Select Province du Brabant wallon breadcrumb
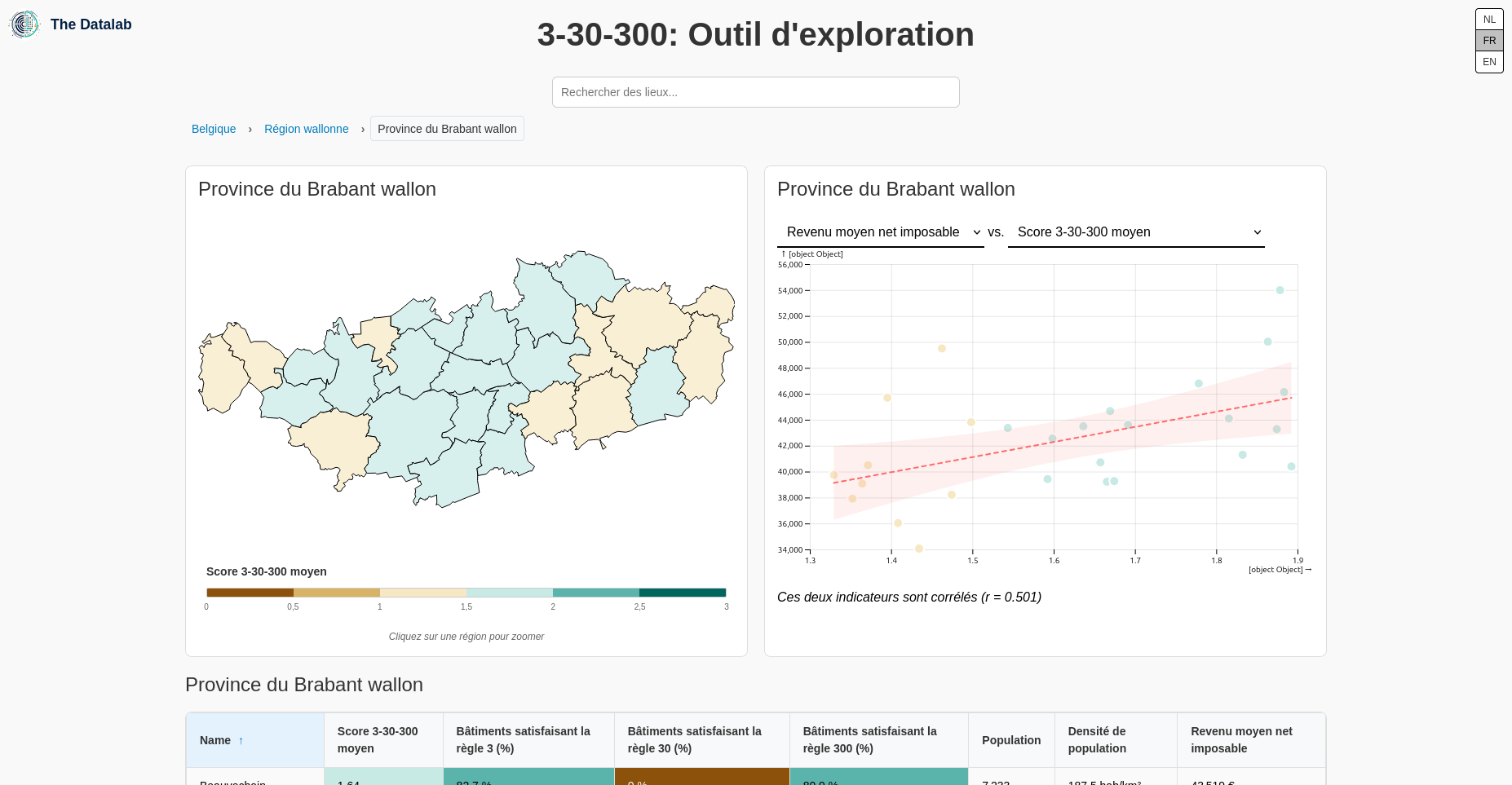The image size is (1512, 785). pyautogui.click(x=447, y=129)
